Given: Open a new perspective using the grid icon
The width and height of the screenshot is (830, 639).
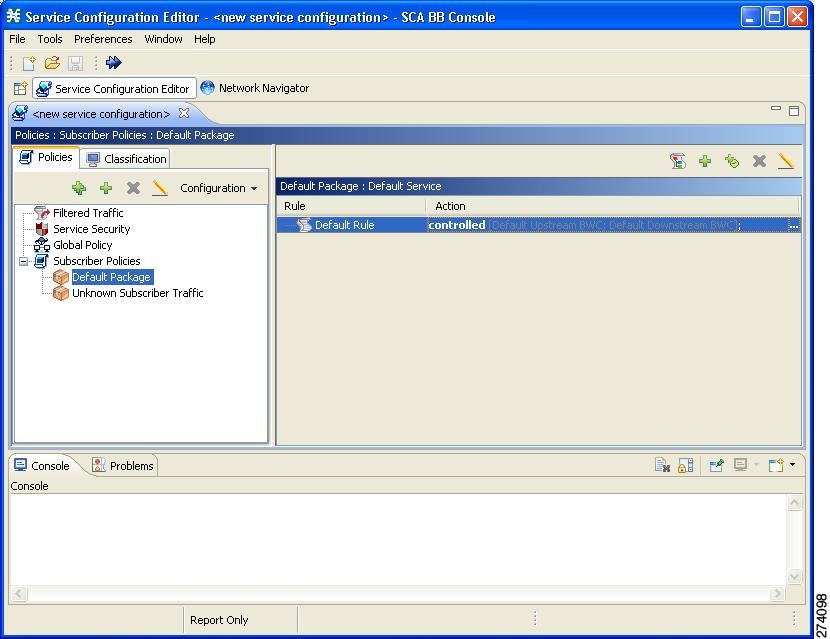Looking at the screenshot, I should click(20, 88).
